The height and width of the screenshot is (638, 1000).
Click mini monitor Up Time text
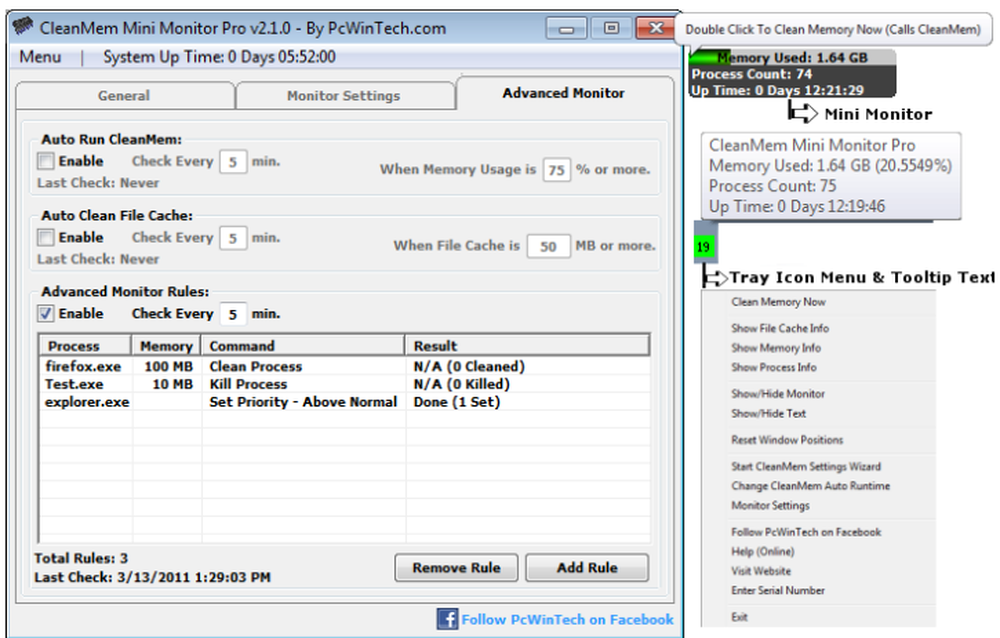tap(777, 90)
